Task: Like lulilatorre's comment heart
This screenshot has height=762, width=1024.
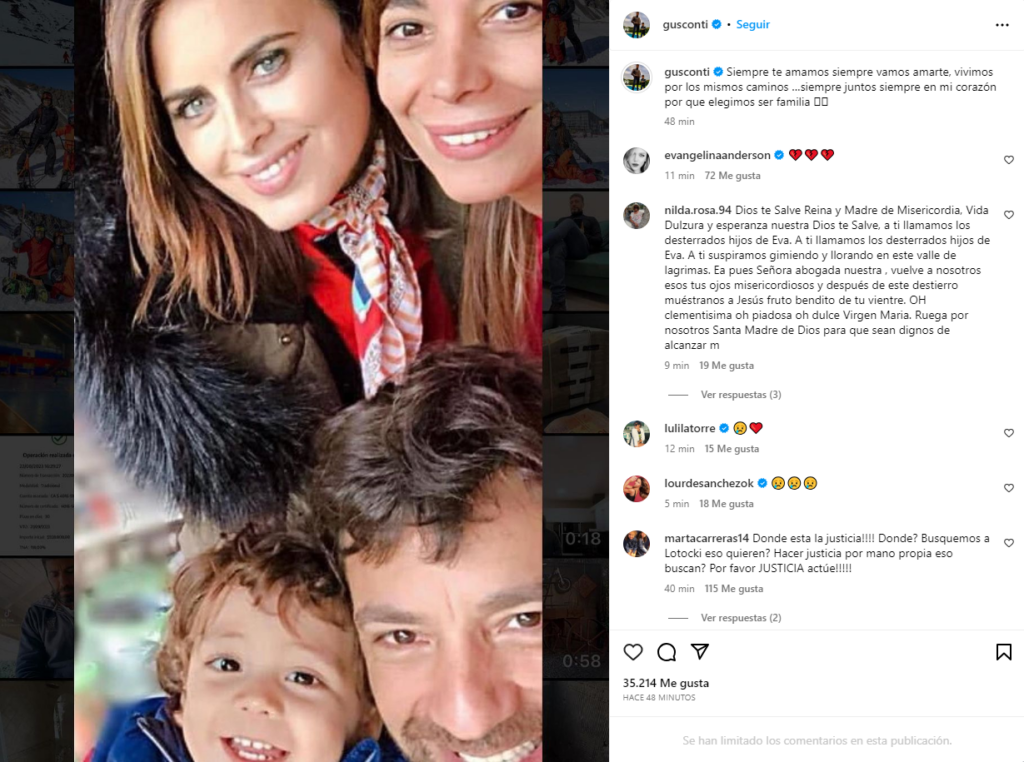Action: pyautogui.click(x=1008, y=433)
